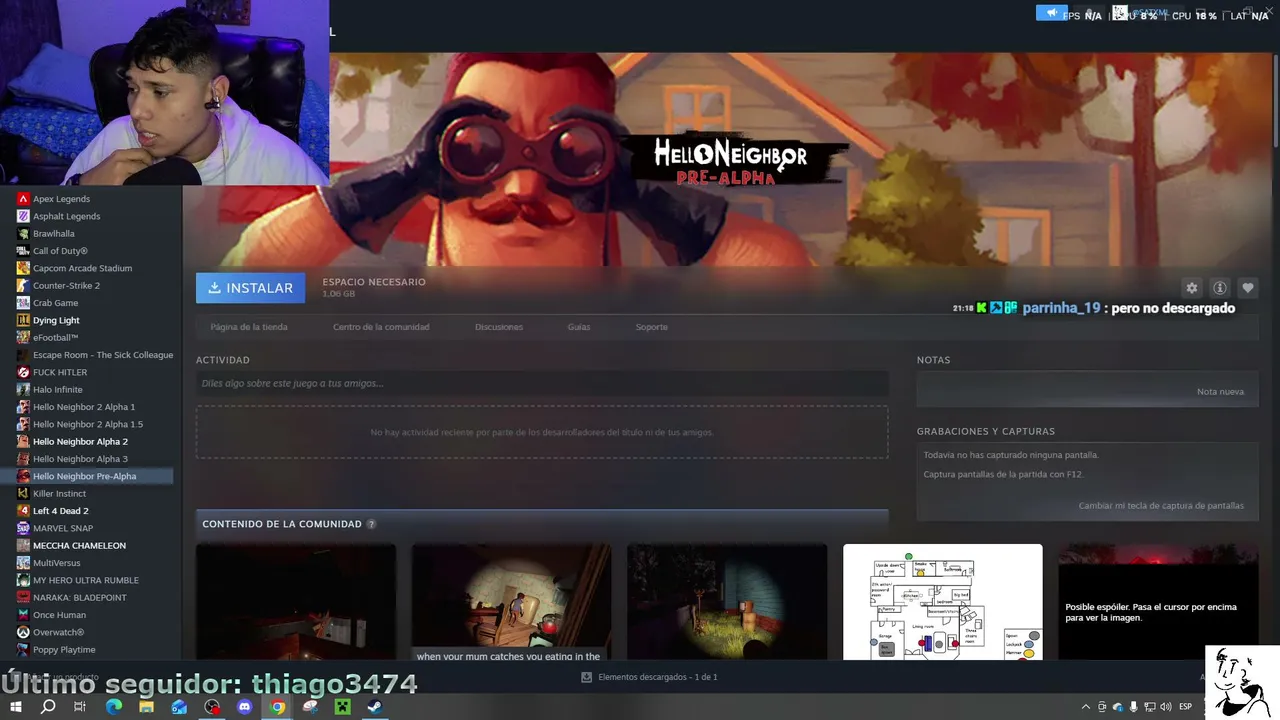Viewport: 1280px width, 720px height.
Task: Open Windows search from taskbar
Action: pos(48,707)
